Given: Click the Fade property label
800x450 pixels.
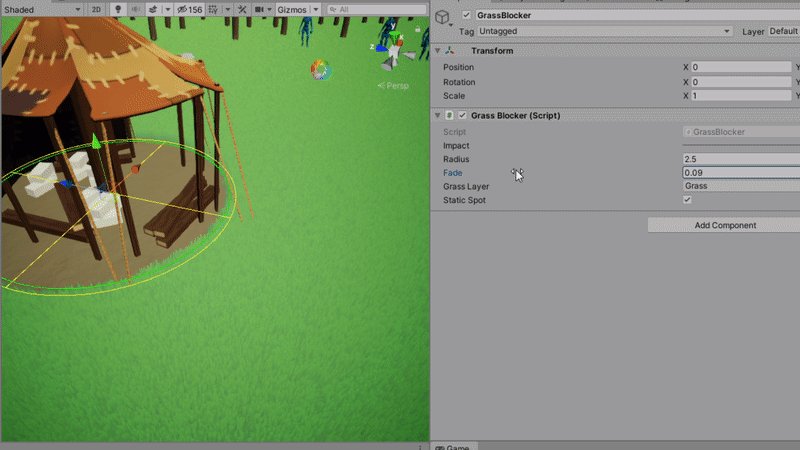Looking at the screenshot, I should point(453,173).
